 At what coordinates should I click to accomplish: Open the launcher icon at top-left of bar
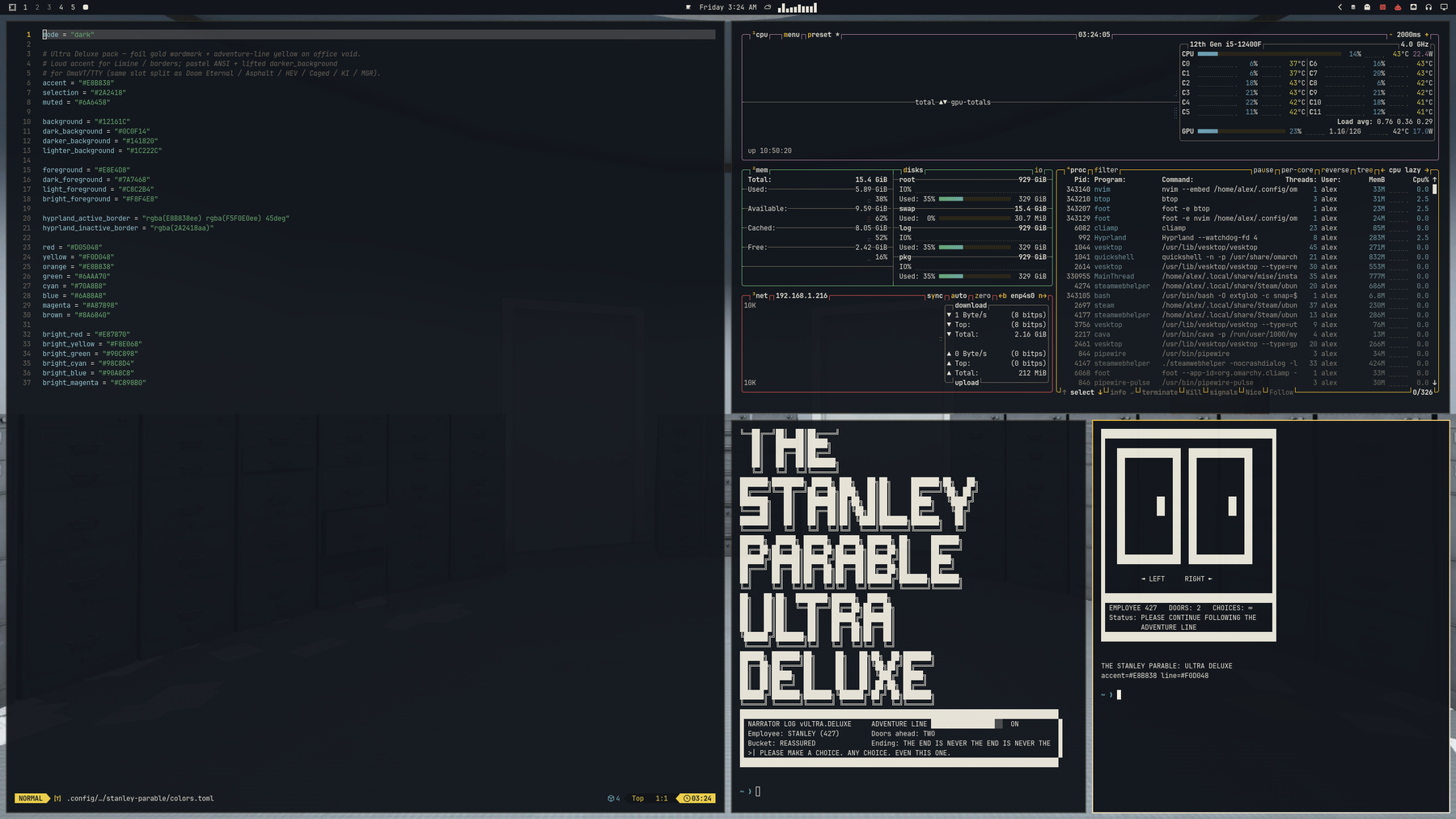pyautogui.click(x=12, y=7)
